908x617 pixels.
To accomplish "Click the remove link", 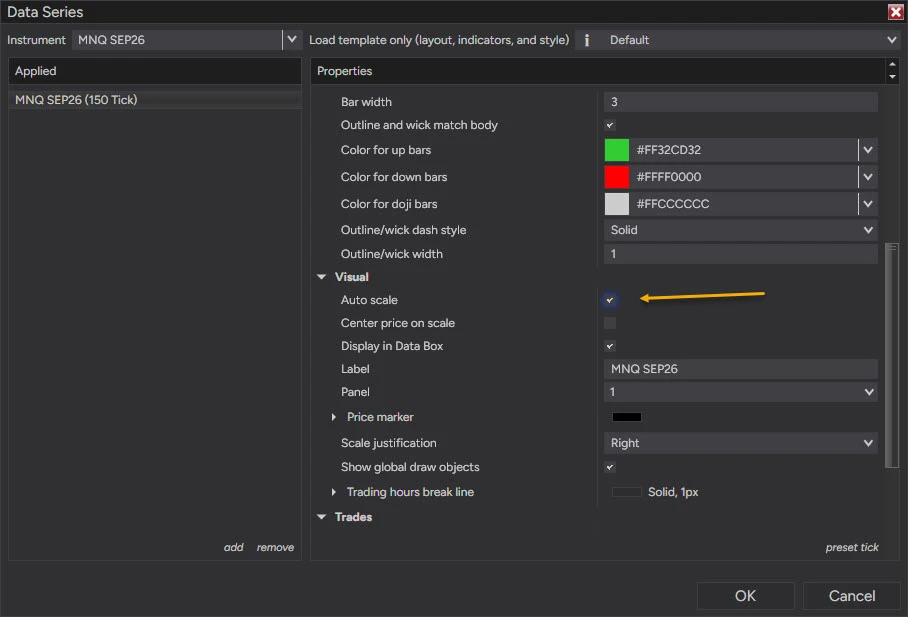I will tap(275, 547).
